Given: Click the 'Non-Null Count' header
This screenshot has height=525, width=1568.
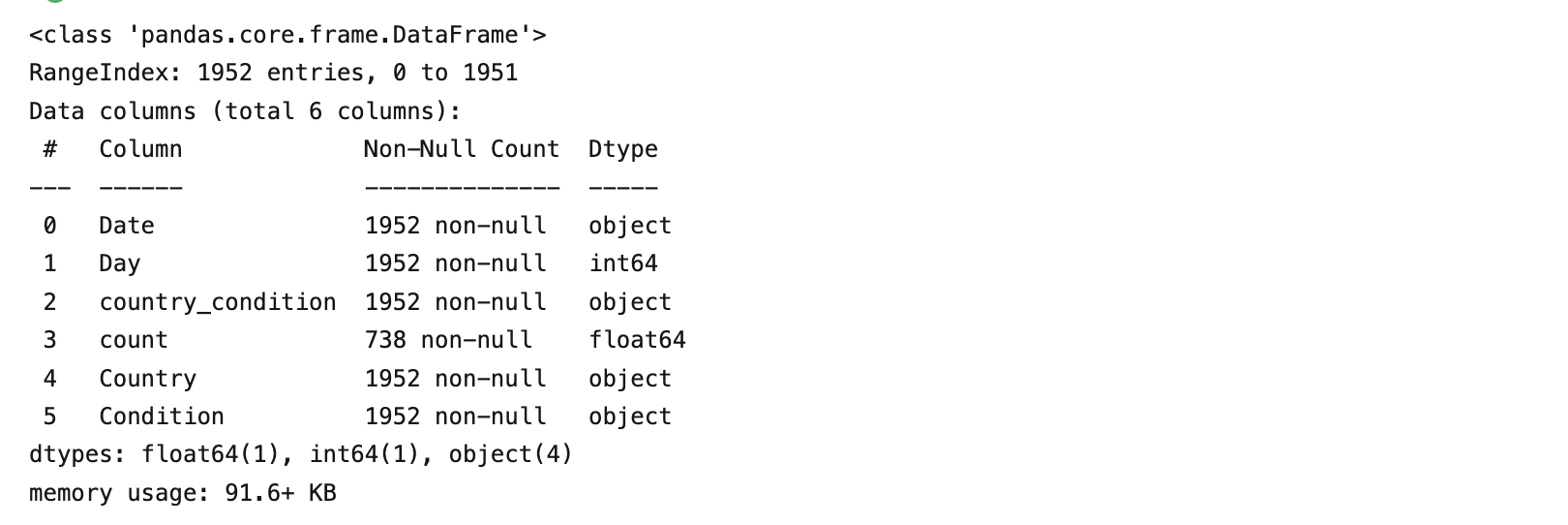Looking at the screenshot, I should pyautogui.click(x=461, y=149).
